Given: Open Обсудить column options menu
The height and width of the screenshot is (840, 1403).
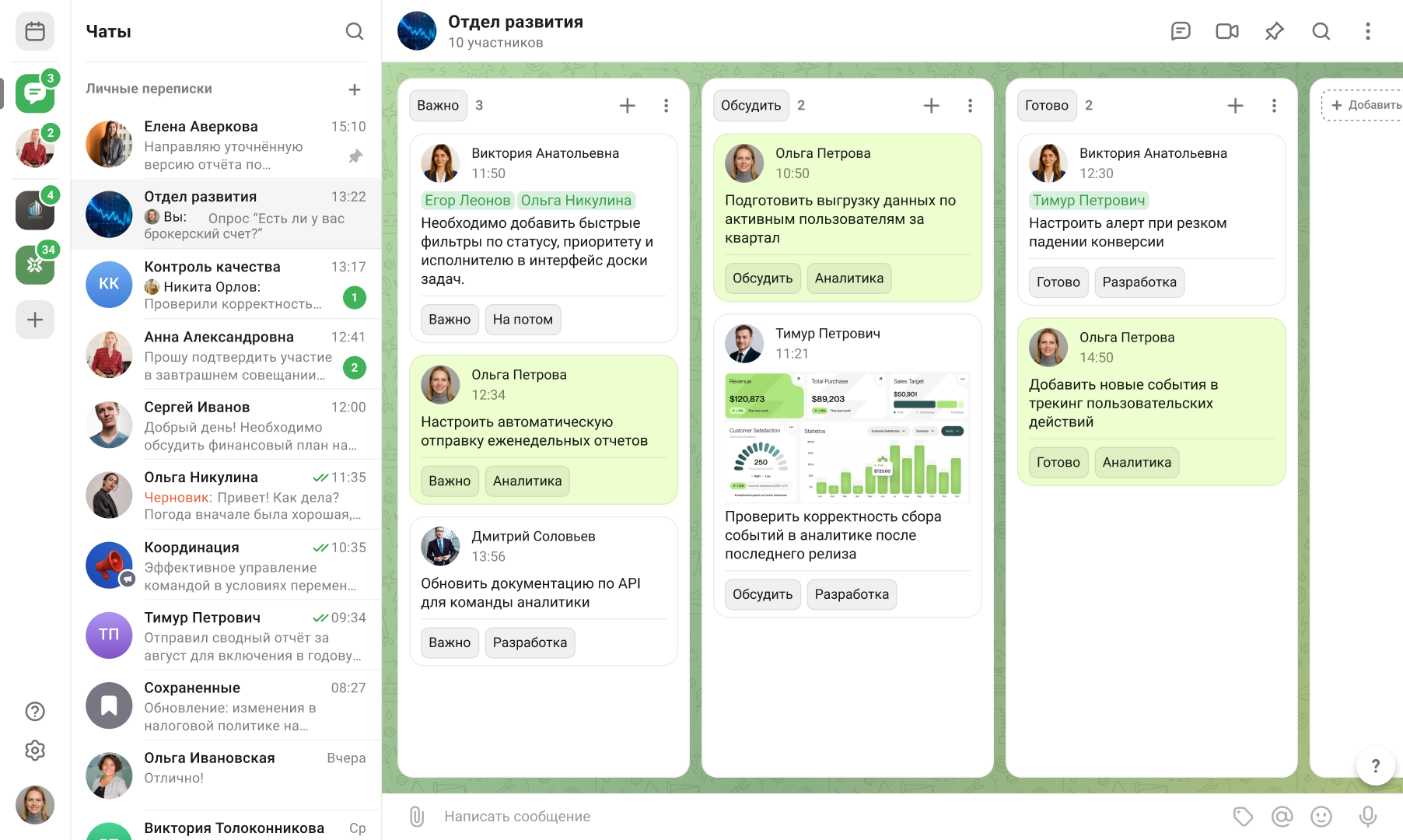Looking at the screenshot, I should click(970, 106).
